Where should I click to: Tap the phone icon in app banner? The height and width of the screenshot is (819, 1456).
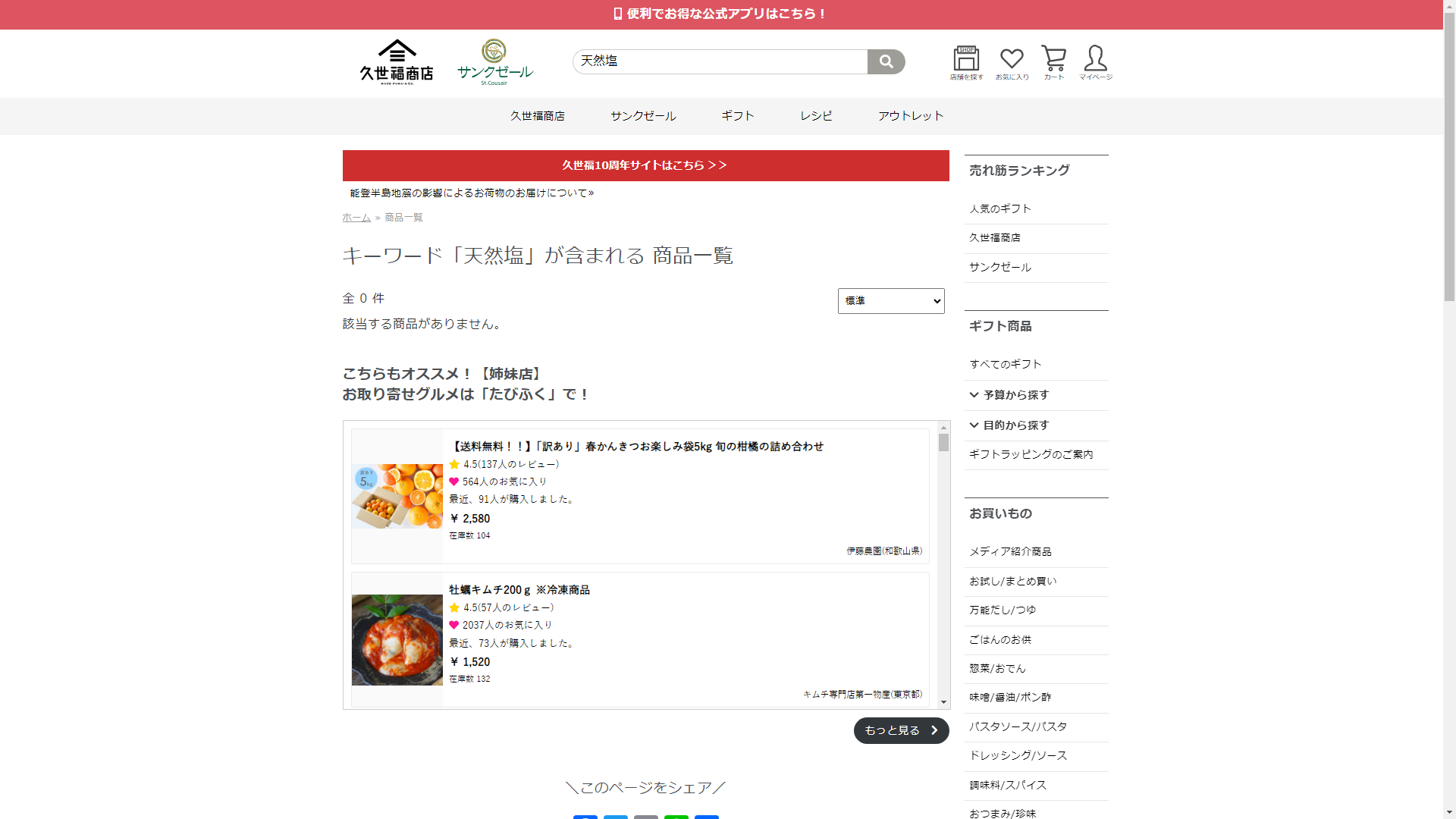[617, 14]
